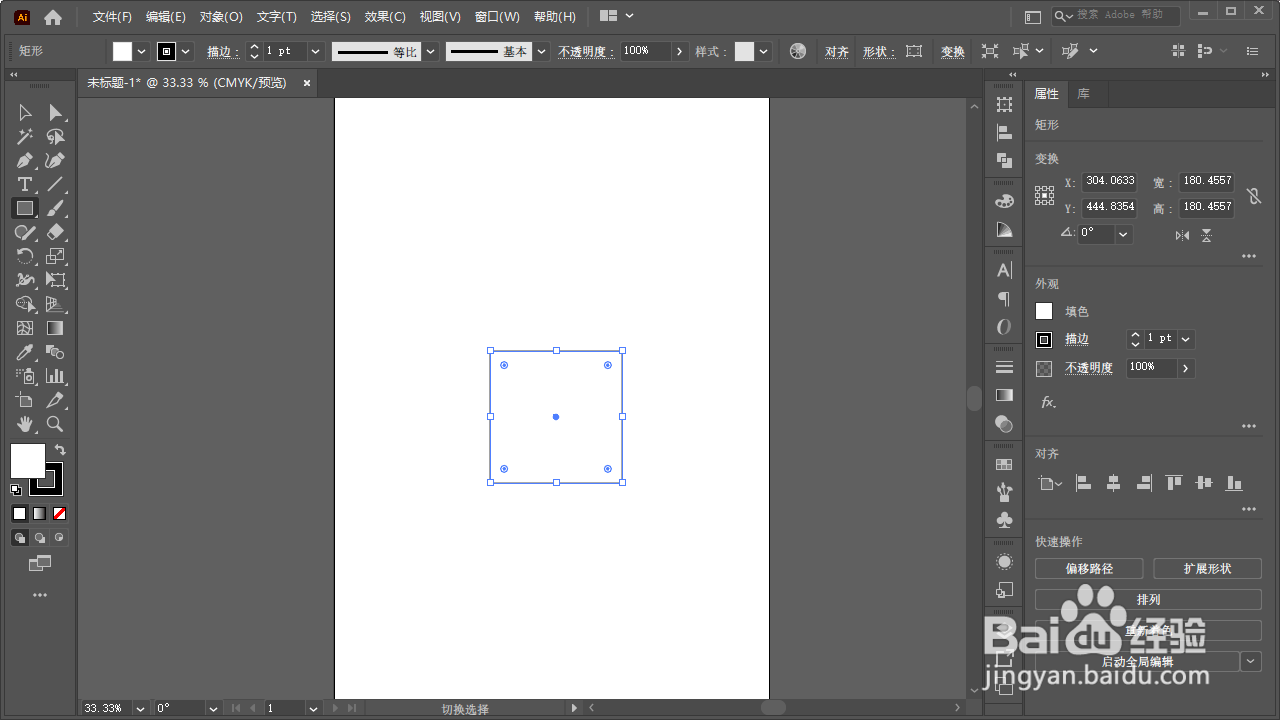Select the Zoom tool

(56, 424)
